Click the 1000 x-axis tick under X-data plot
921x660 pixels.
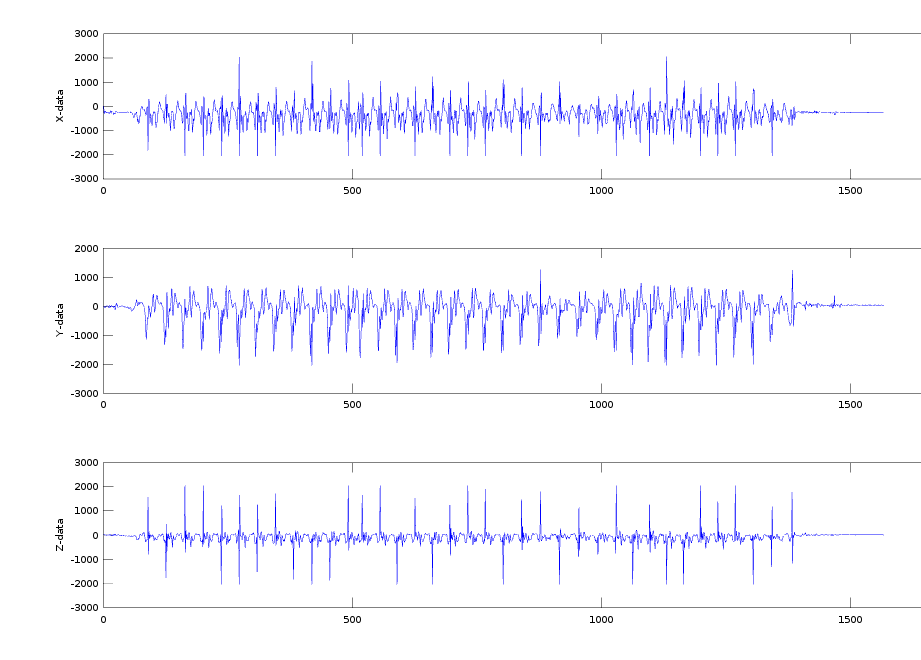pos(601,190)
